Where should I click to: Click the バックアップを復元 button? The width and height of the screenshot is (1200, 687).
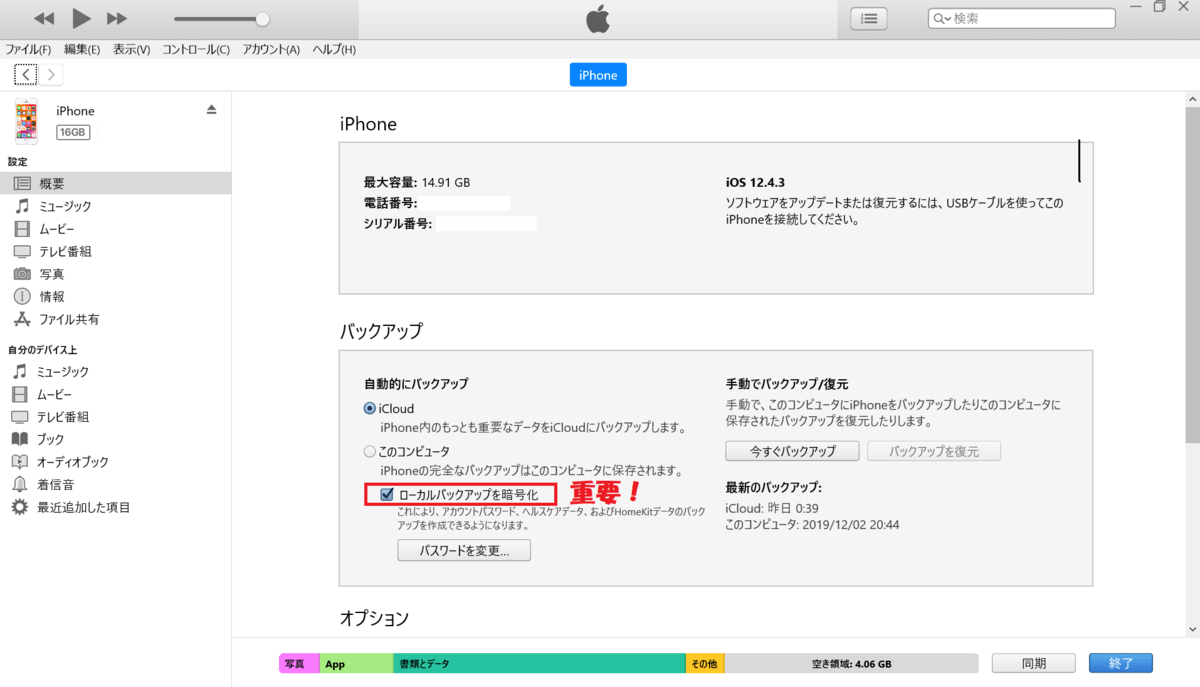click(934, 451)
